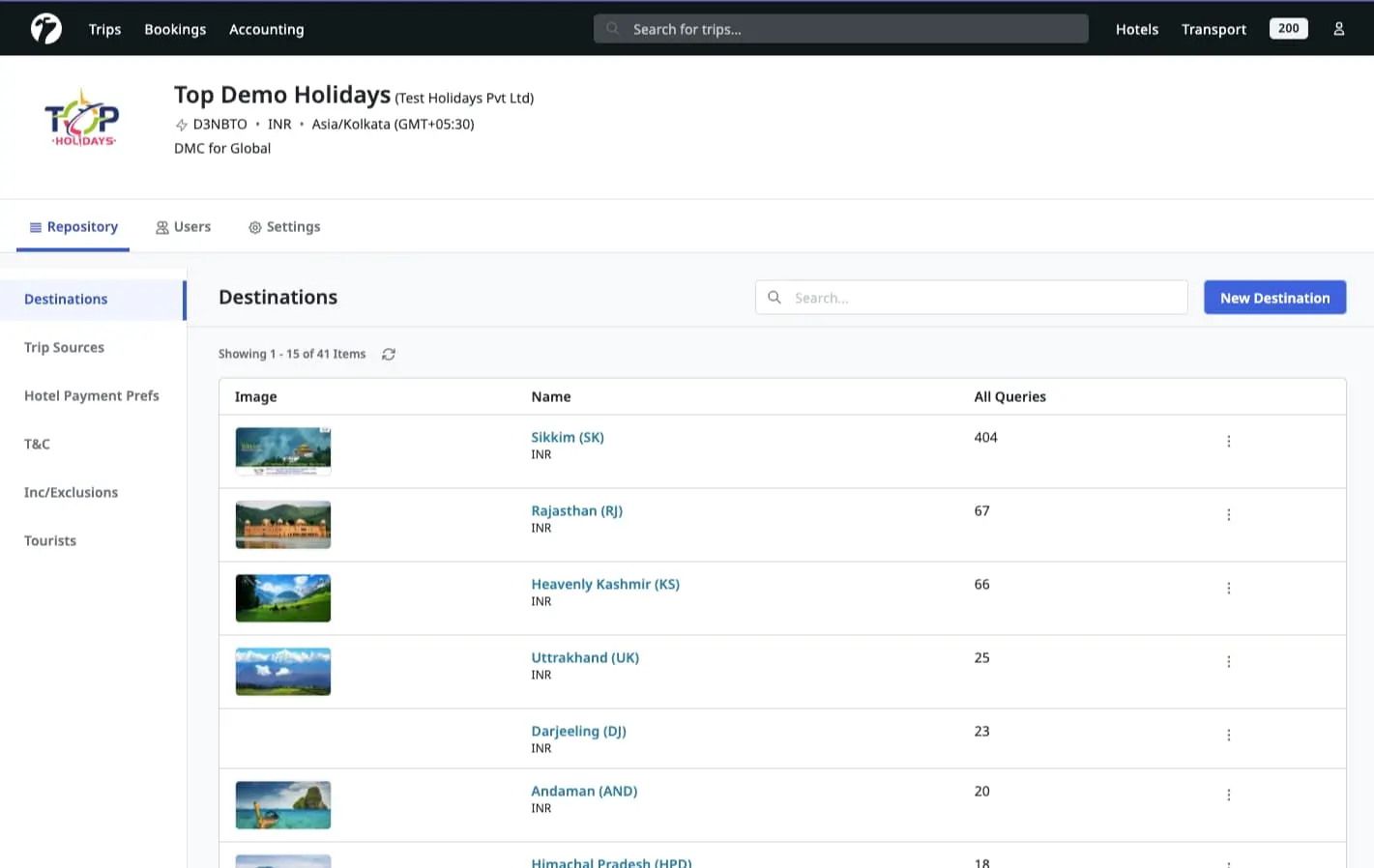Viewport: 1374px width, 868px height.
Task: Go to Hotels in the top bar
Action: coord(1136,29)
